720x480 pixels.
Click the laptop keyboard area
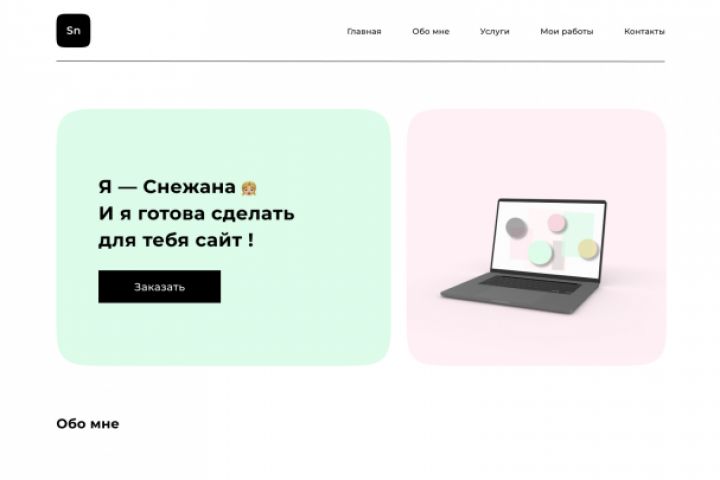pyautogui.click(x=530, y=285)
